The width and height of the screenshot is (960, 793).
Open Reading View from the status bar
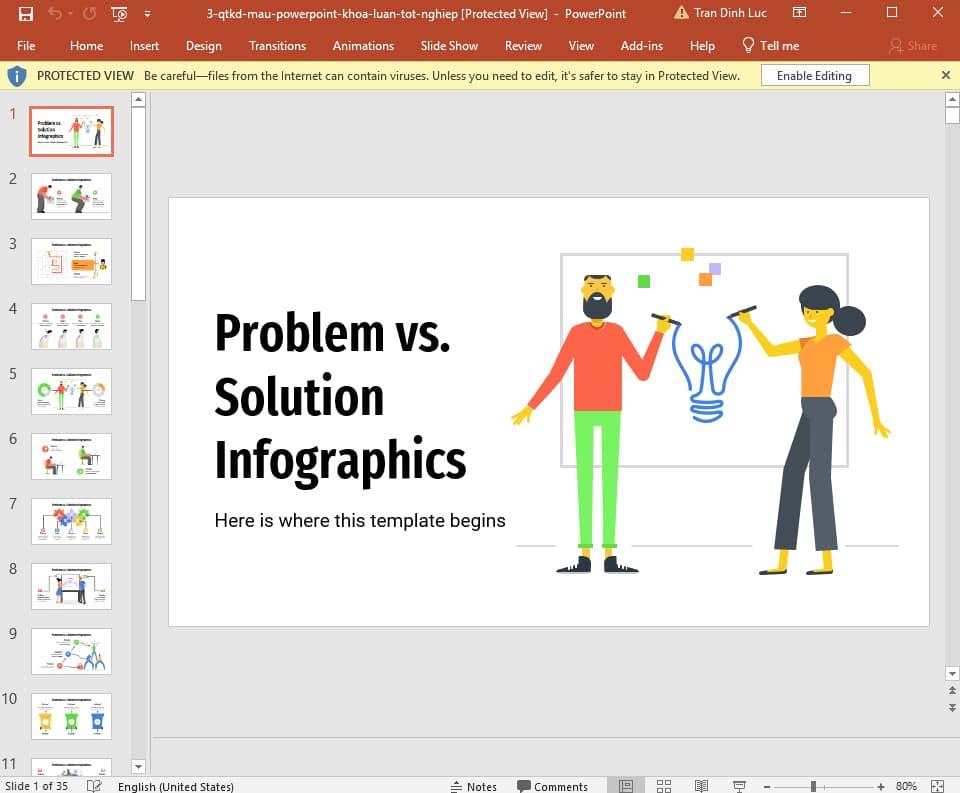(x=701, y=786)
